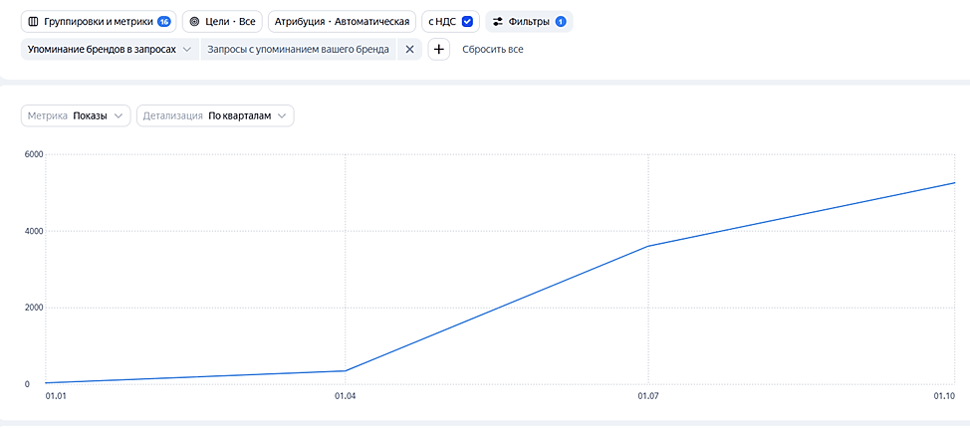This screenshot has height=428, width=970.
Task: Click the sliders icon in Фильтры
Action: (497, 22)
